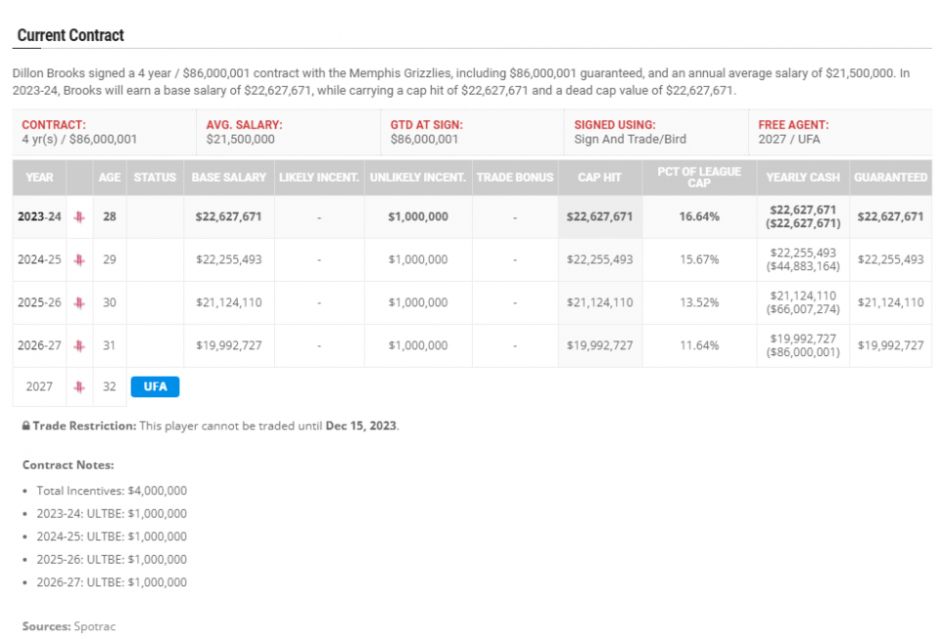Select the CAP HIT column header
Screen dimensions: 940x639
click(599, 177)
